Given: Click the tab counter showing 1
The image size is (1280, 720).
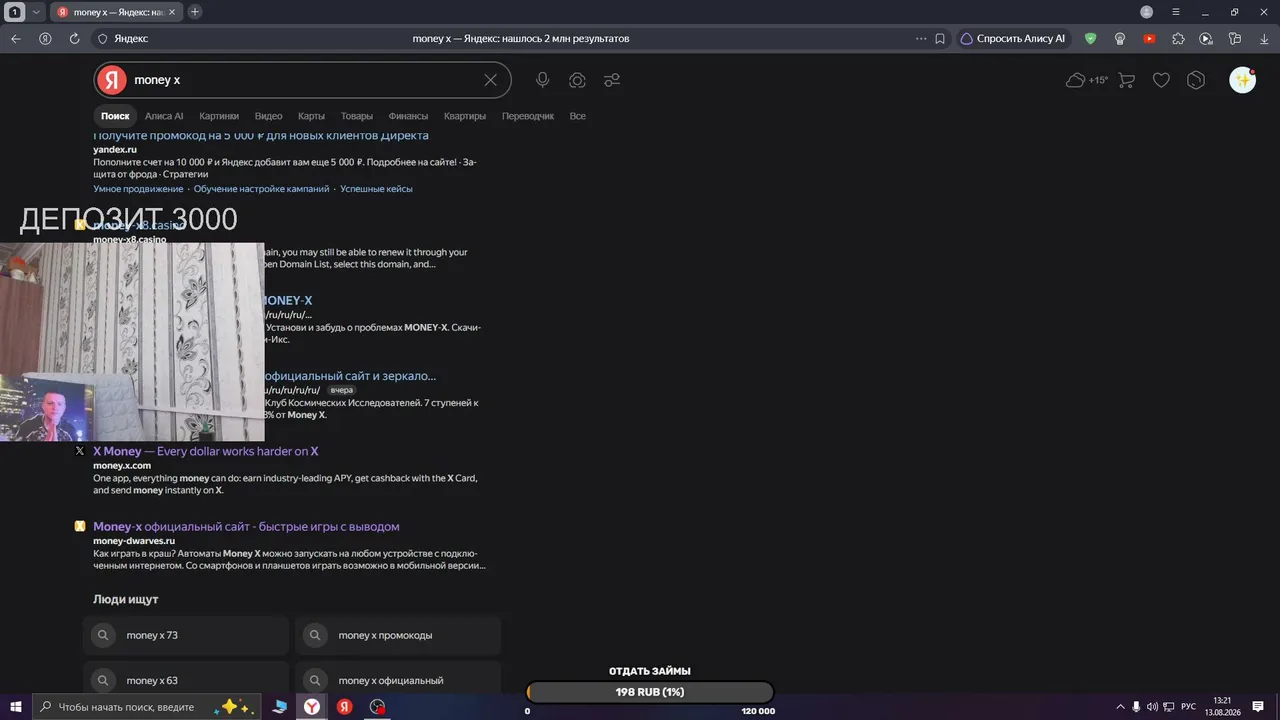Looking at the screenshot, I should coord(15,12).
